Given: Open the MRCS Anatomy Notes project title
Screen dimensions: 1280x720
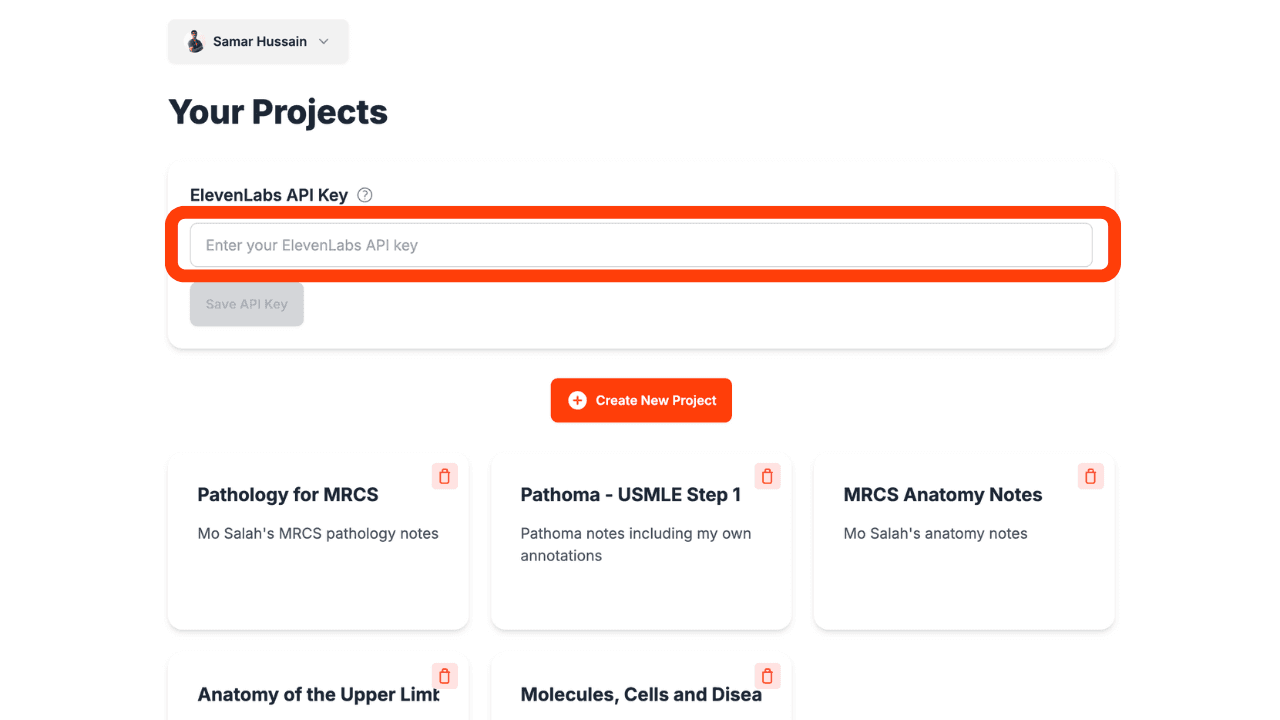Looking at the screenshot, I should (x=943, y=495).
